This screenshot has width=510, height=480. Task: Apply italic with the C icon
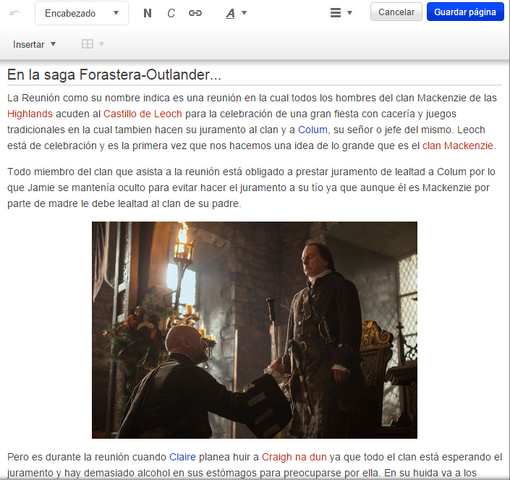pos(171,13)
